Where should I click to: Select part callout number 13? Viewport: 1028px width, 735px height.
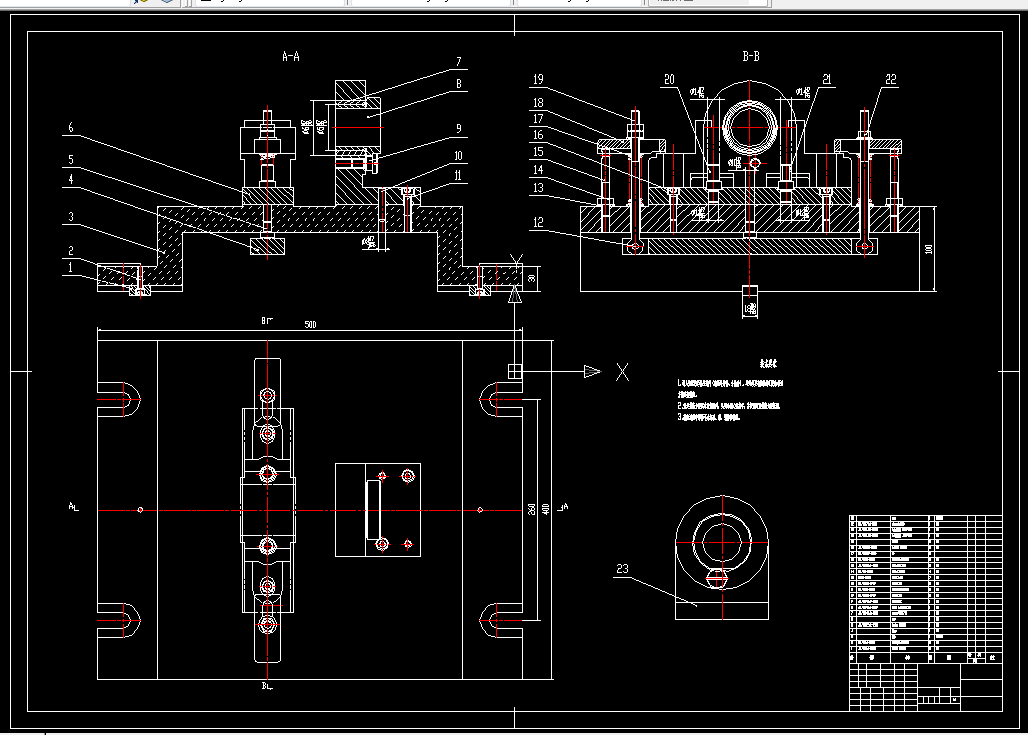(538, 188)
